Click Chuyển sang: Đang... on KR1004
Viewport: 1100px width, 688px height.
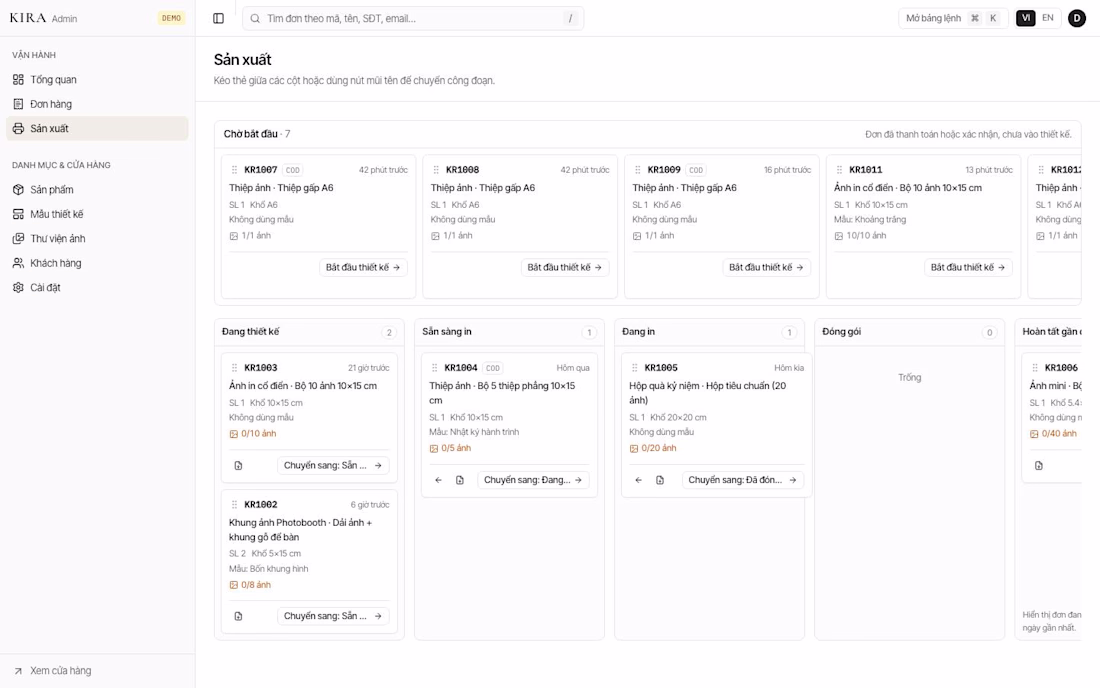[533, 480]
